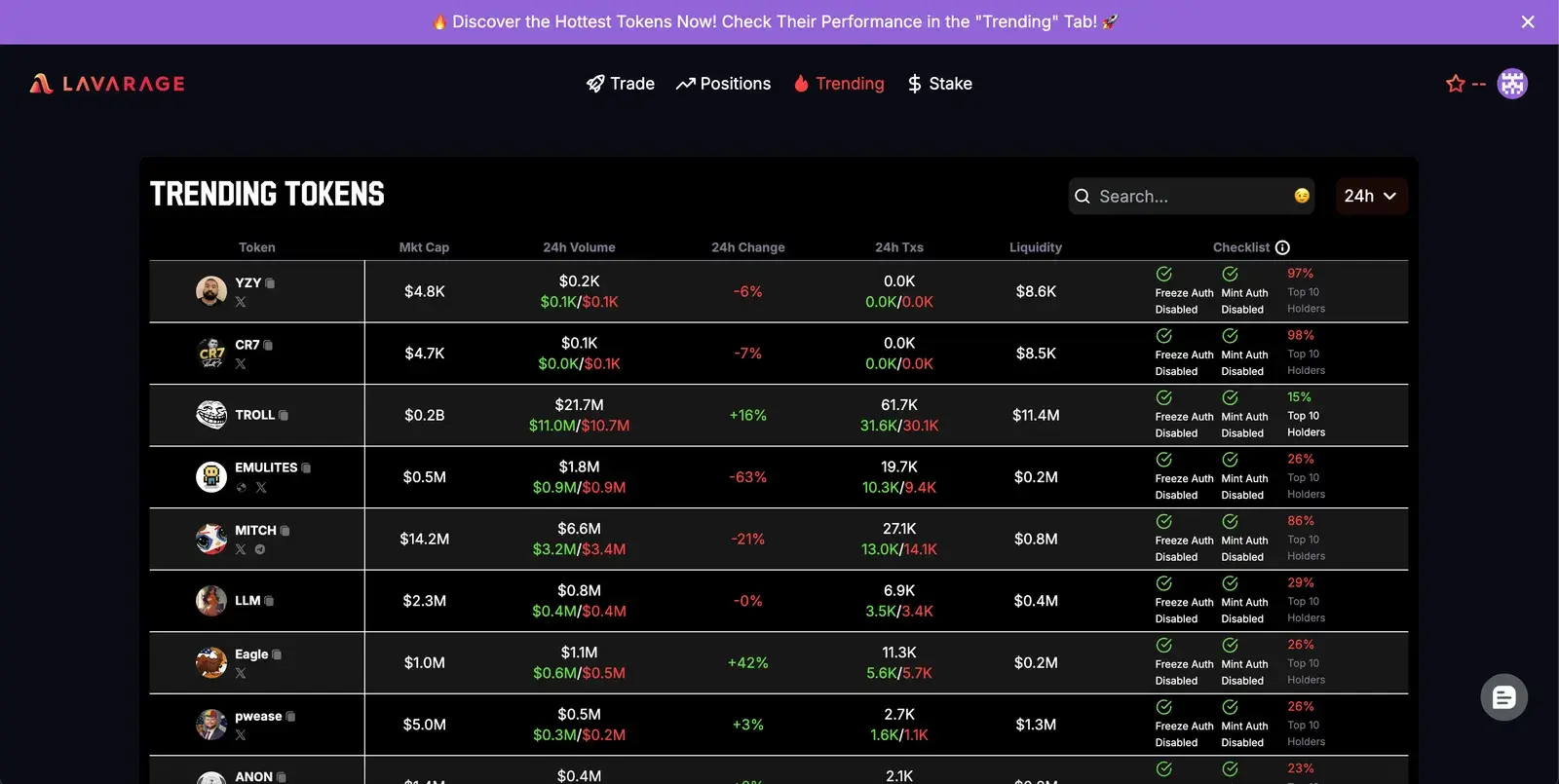Viewport: 1559px width, 784px height.
Task: Go to the Lavarage logo home
Action: 107,84
